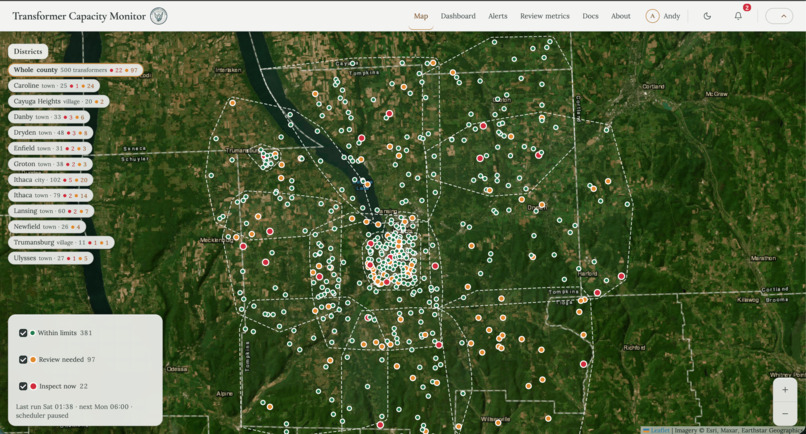
Task: Select the Groton town district
Action: click(x=50, y=164)
